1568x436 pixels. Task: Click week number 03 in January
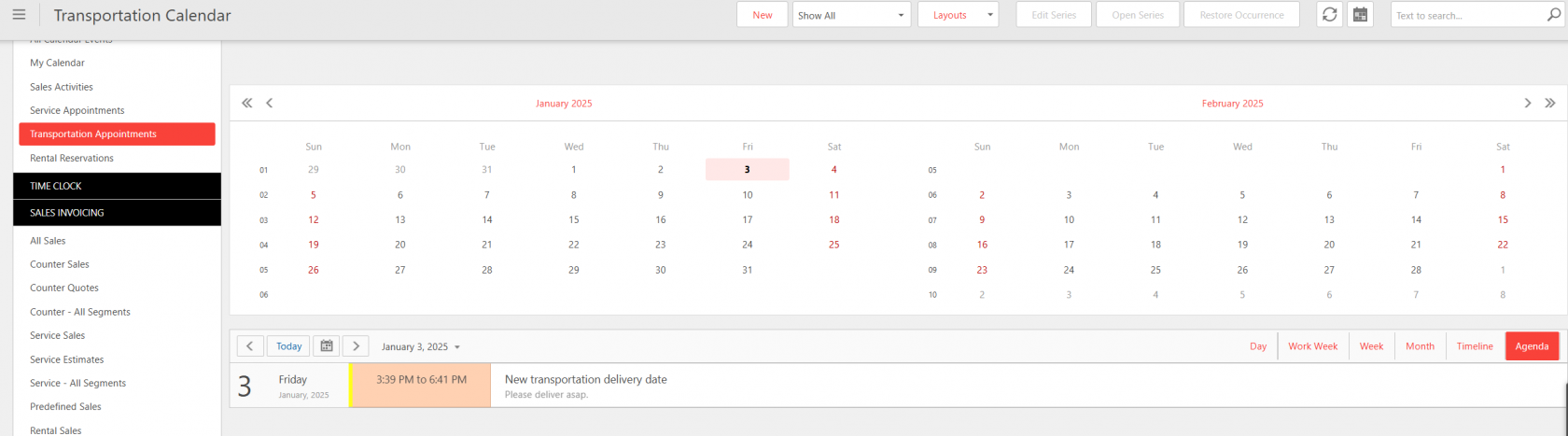[x=263, y=220]
